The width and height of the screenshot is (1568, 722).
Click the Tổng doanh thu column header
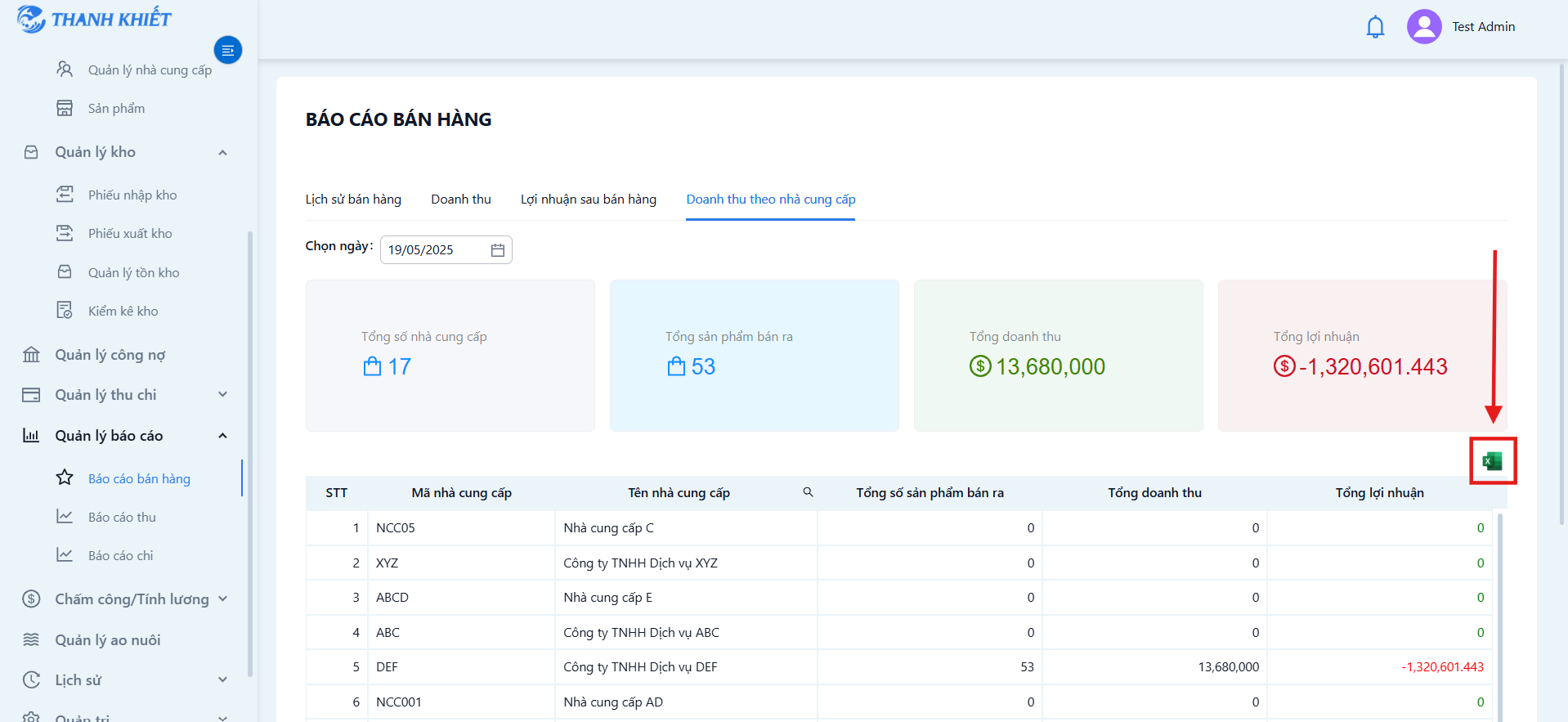(1154, 492)
